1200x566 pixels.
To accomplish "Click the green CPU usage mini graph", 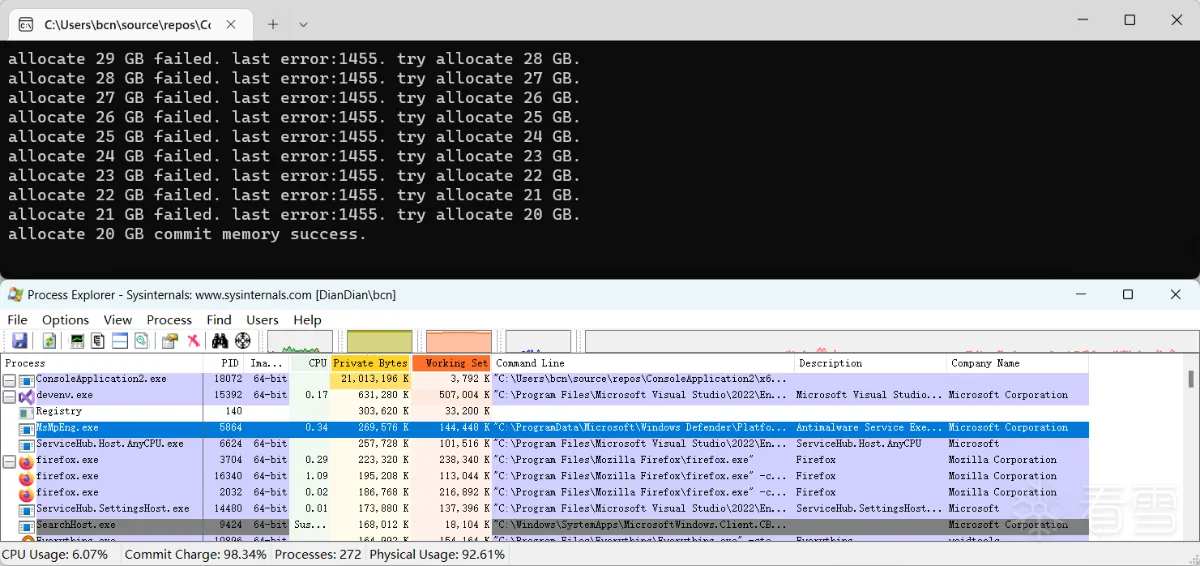I will coord(300,341).
